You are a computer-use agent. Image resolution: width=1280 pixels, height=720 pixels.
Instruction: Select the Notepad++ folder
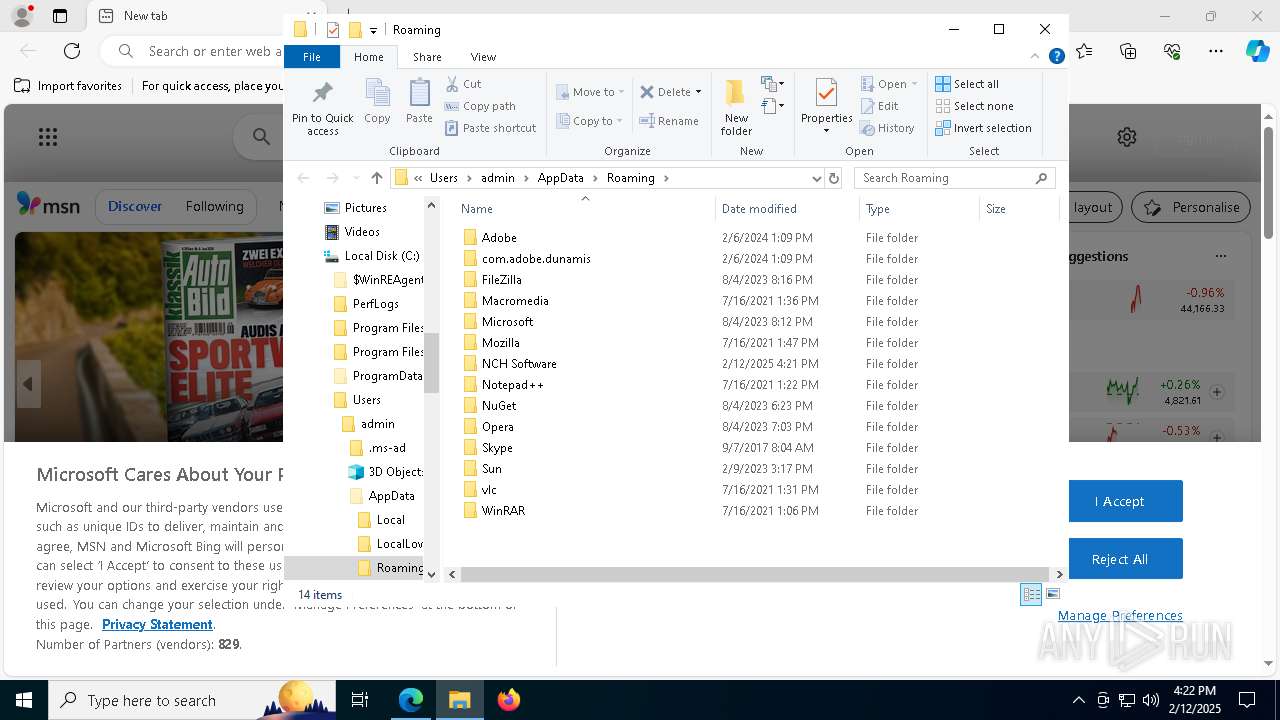tap(512, 385)
